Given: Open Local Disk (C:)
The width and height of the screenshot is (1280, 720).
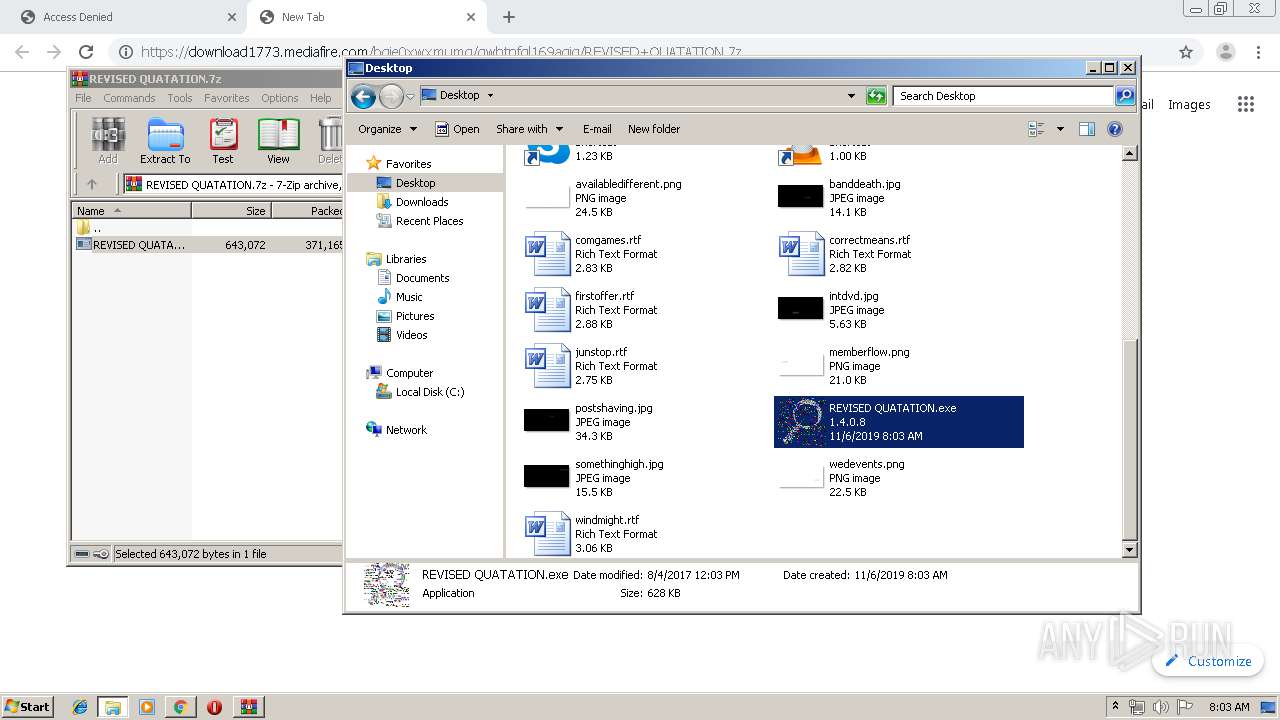Looking at the screenshot, I should pos(430,392).
